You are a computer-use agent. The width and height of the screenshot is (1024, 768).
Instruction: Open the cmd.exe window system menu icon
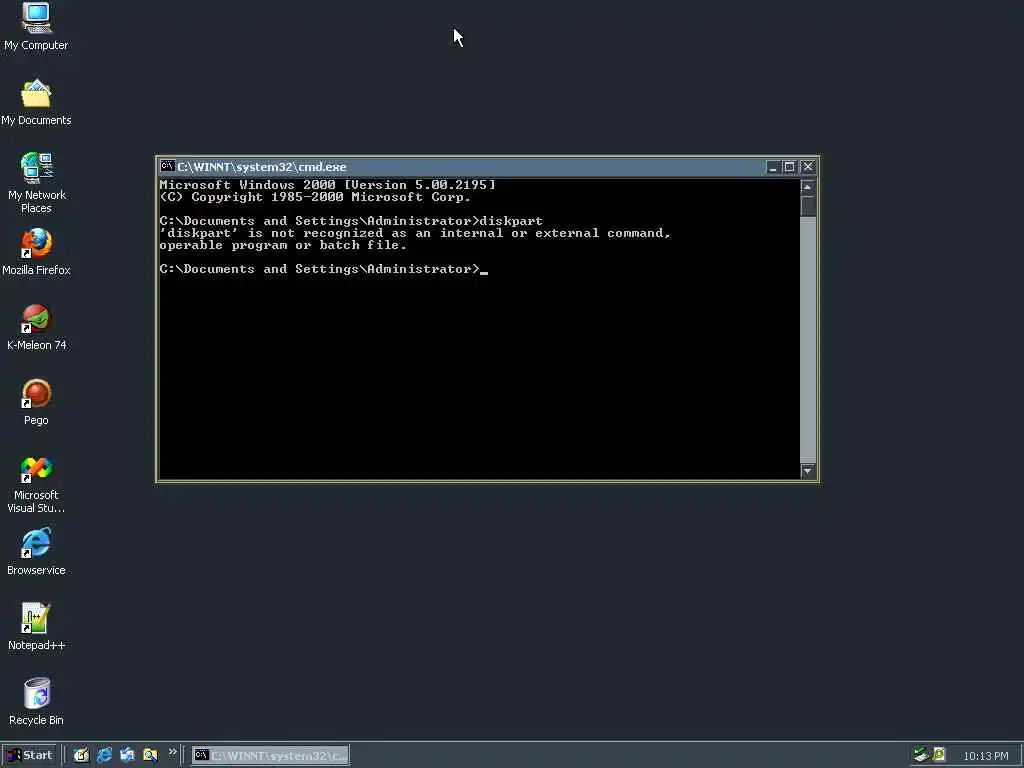click(167, 167)
